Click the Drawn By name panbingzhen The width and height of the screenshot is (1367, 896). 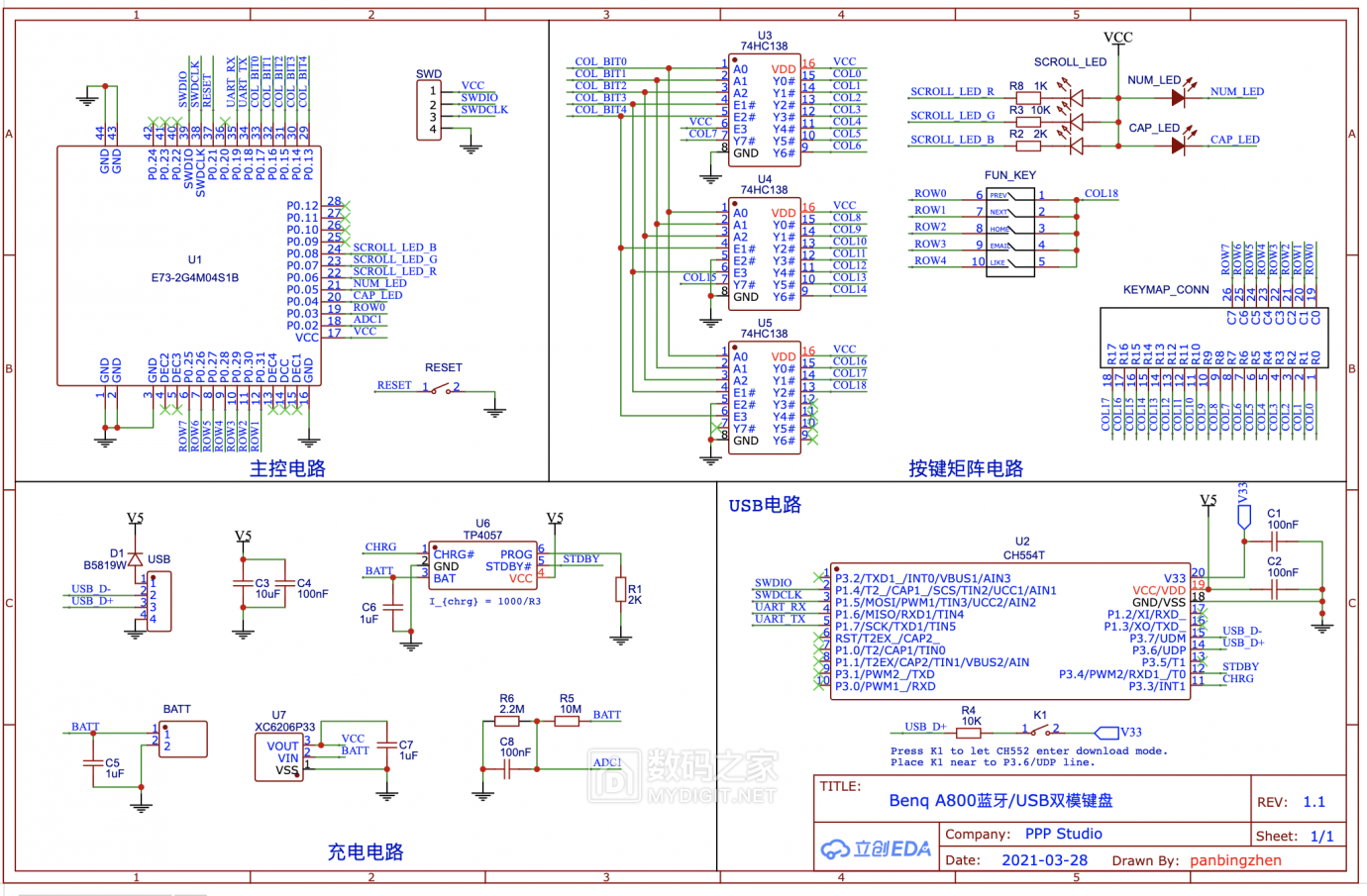coord(1235,860)
